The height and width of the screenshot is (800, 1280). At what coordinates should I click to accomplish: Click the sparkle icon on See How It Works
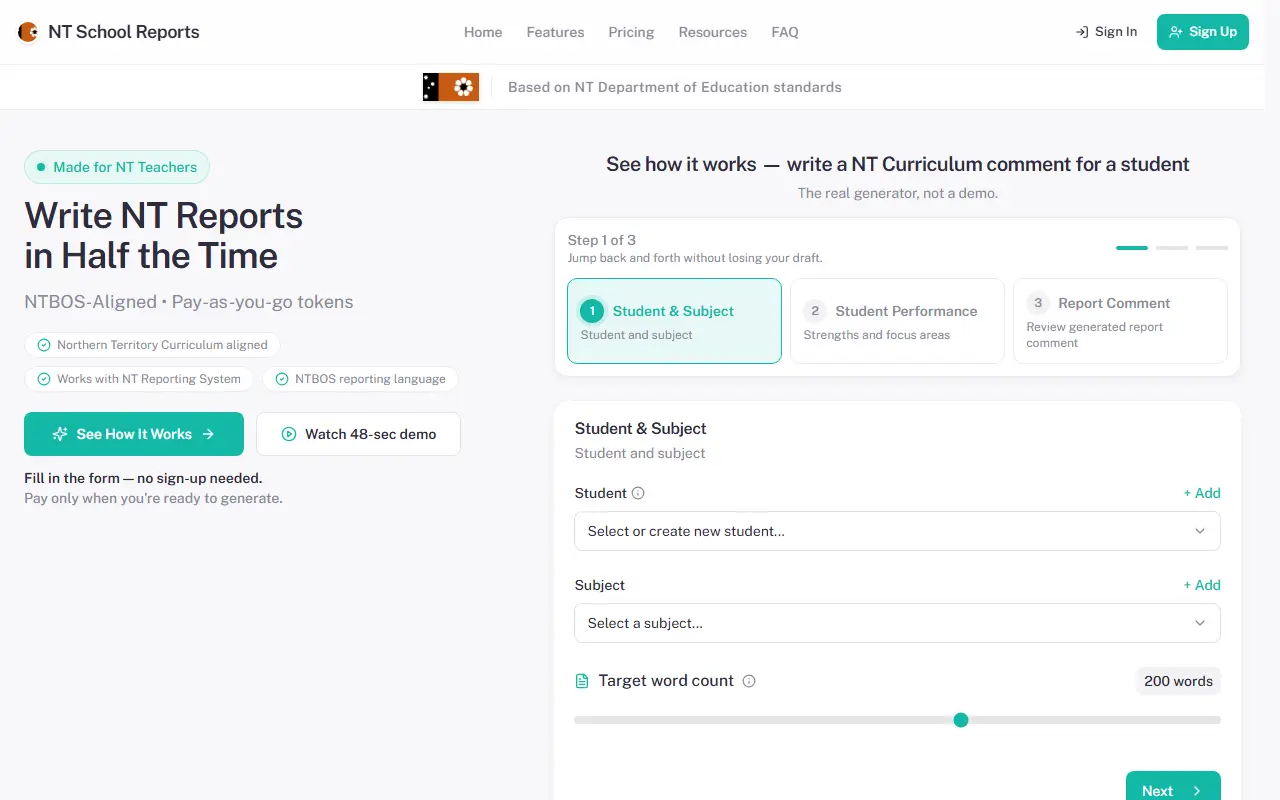[60, 434]
